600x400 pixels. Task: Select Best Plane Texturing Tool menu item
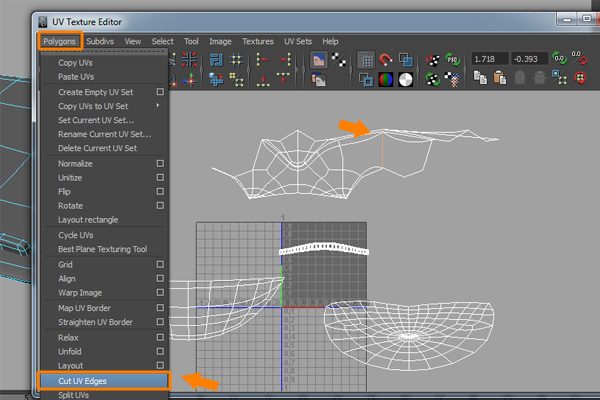pyautogui.click(x=103, y=249)
